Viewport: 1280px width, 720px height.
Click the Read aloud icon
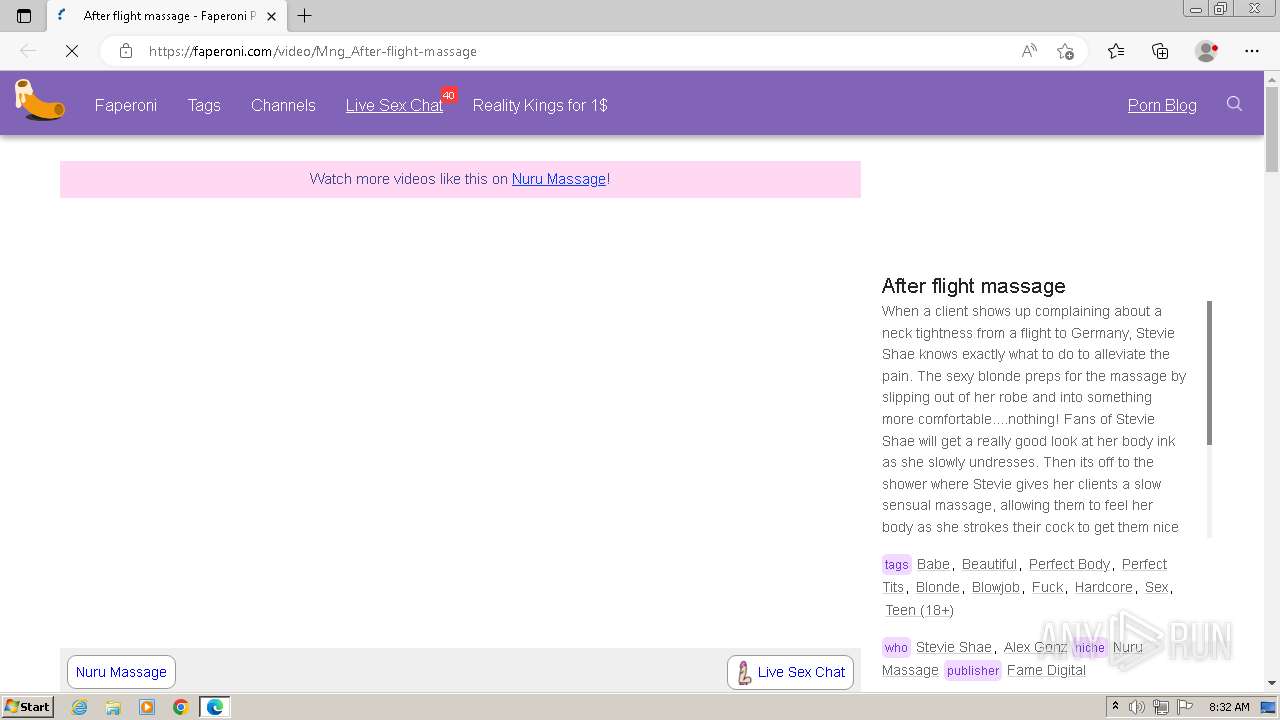(1029, 51)
